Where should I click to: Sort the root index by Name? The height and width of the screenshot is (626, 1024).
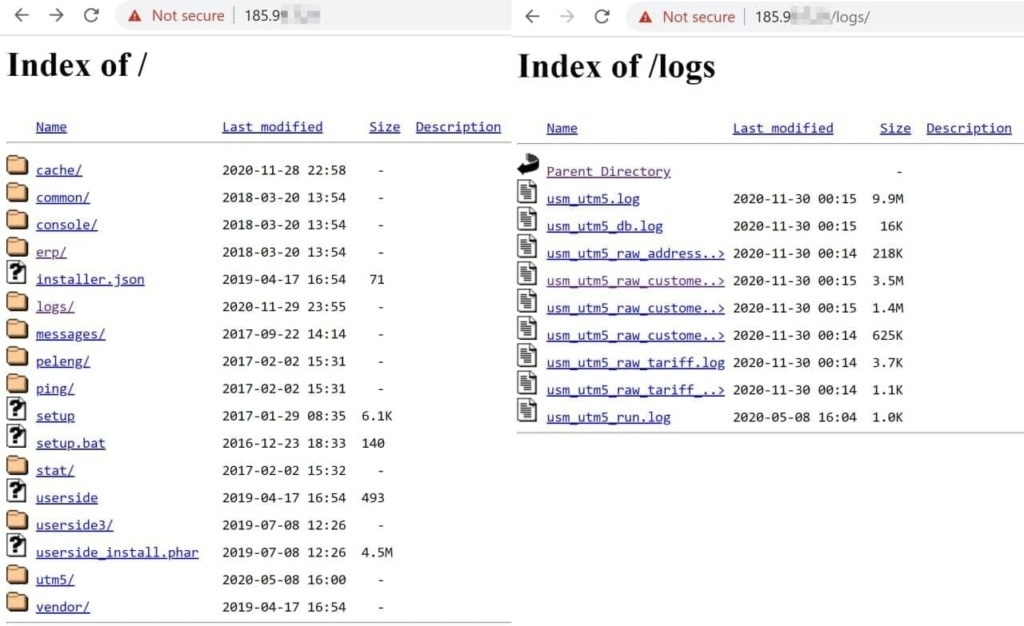(51, 127)
